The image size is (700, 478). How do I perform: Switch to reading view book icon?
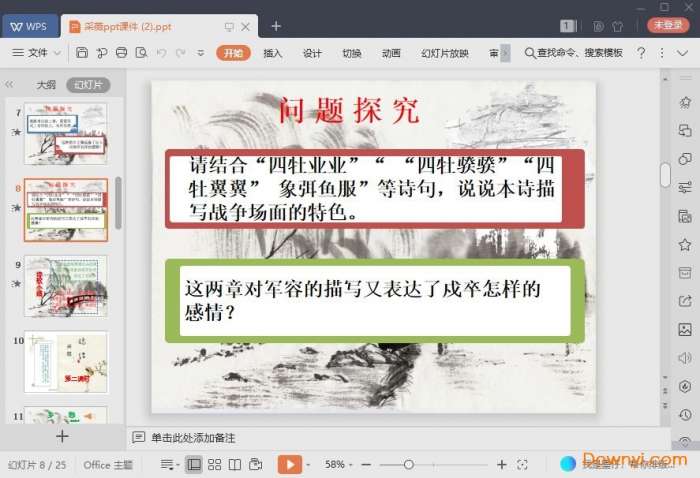(x=235, y=465)
